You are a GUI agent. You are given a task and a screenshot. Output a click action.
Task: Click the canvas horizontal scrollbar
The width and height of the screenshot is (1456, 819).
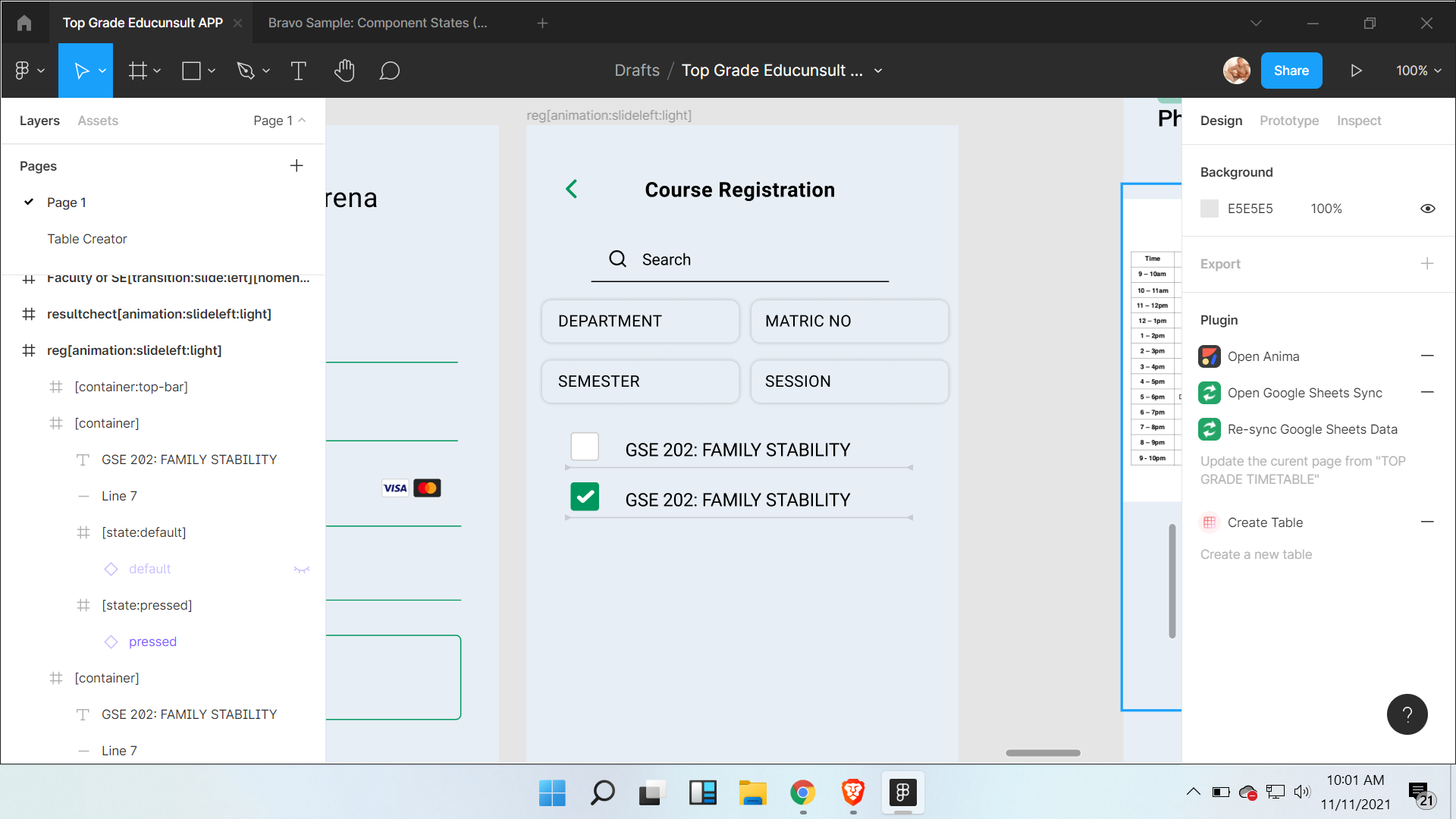point(1043,753)
